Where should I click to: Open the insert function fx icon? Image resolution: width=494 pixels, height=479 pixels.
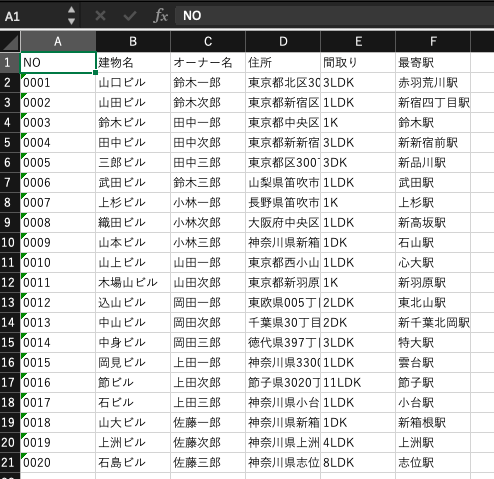[x=160, y=16]
